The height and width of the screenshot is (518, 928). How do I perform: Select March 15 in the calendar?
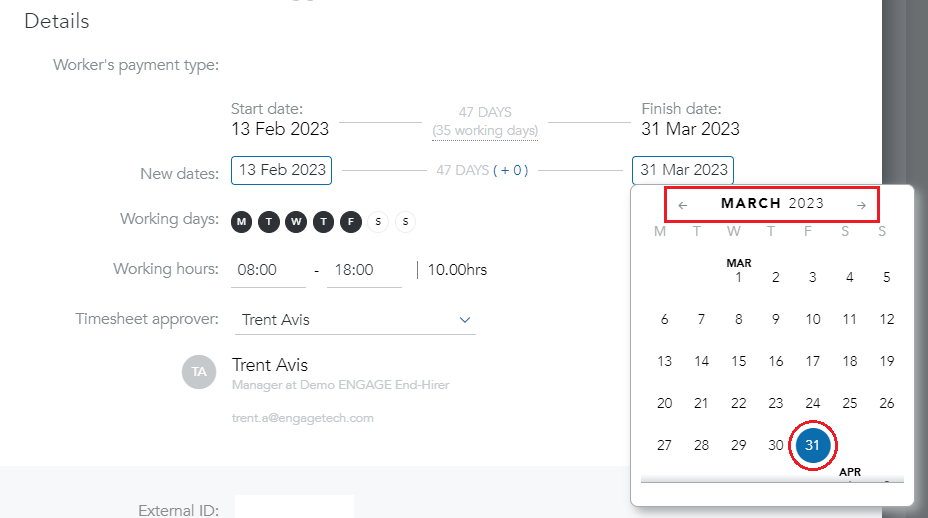[x=739, y=361]
